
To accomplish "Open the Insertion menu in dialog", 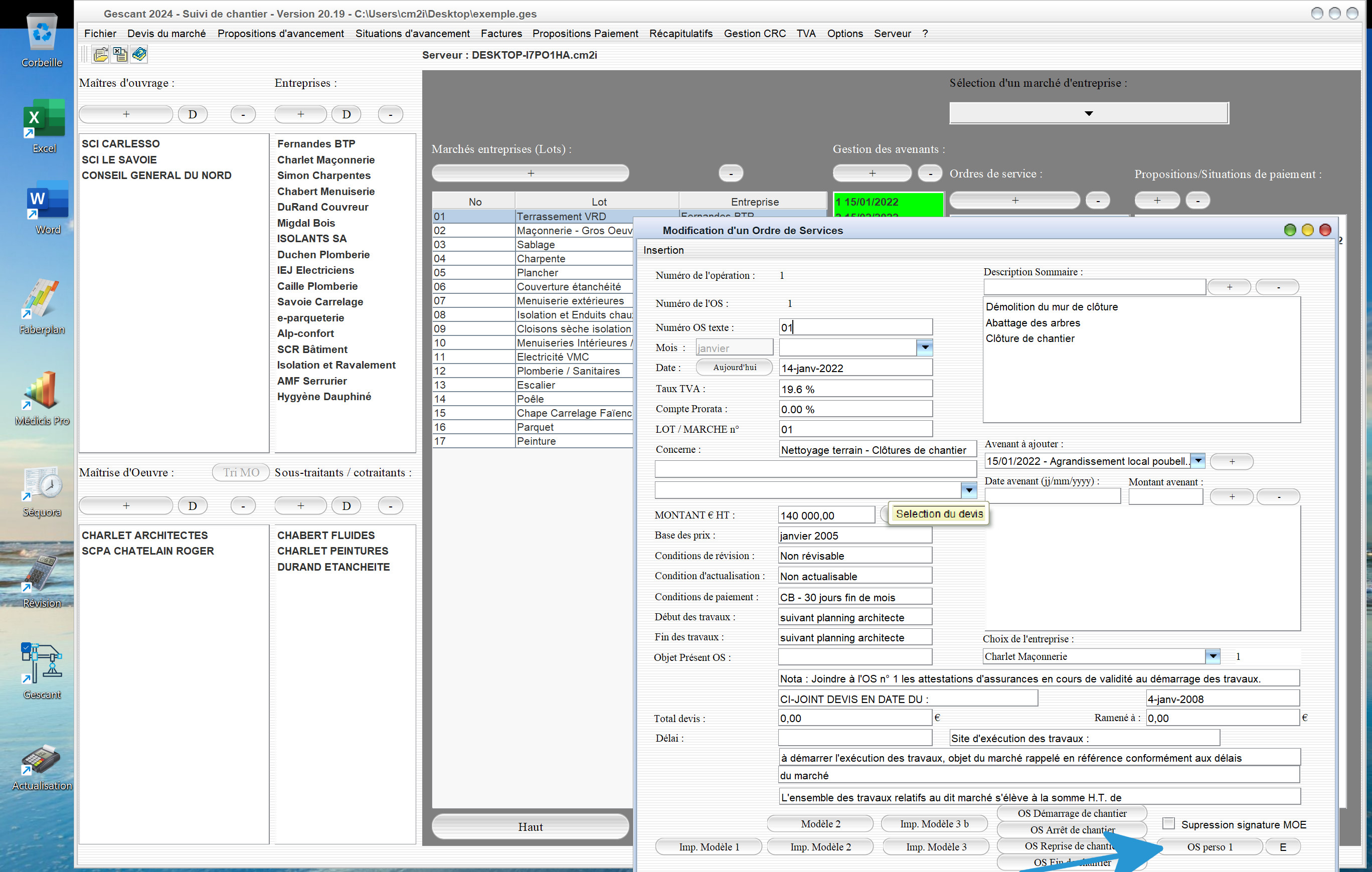I will point(663,250).
